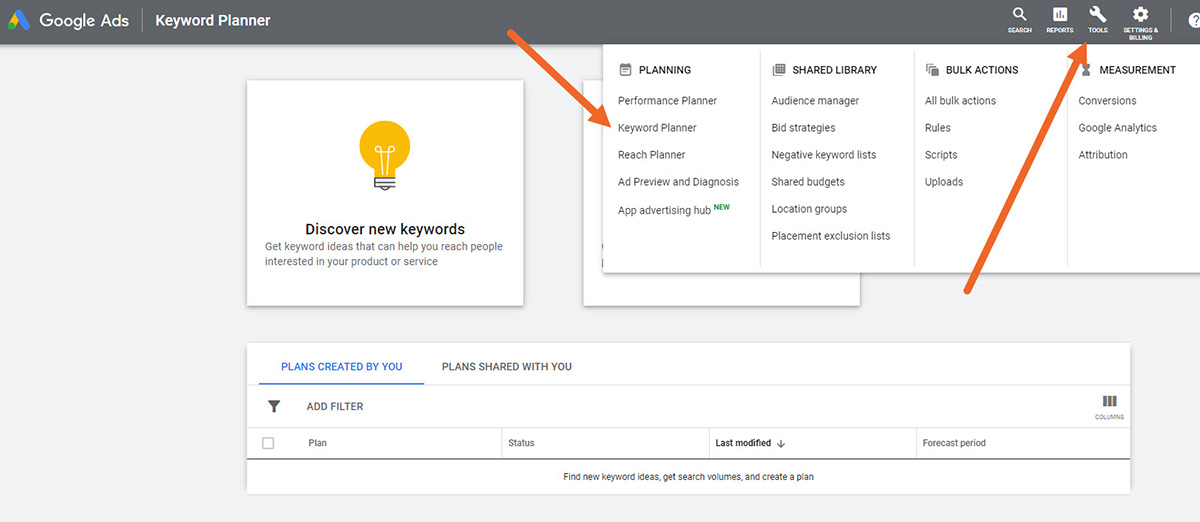This screenshot has height=522, width=1200.
Task: Open Settings & Billing gear menu
Action: point(1140,21)
